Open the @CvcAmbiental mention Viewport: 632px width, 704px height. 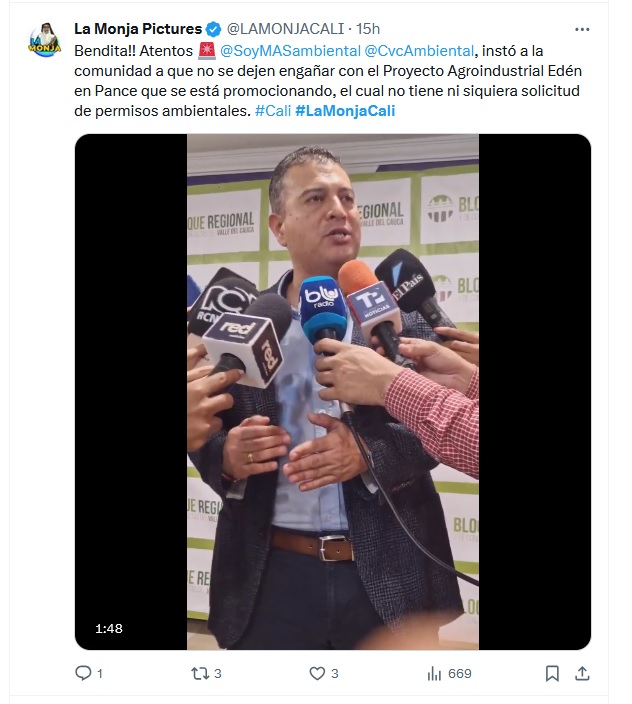point(419,51)
